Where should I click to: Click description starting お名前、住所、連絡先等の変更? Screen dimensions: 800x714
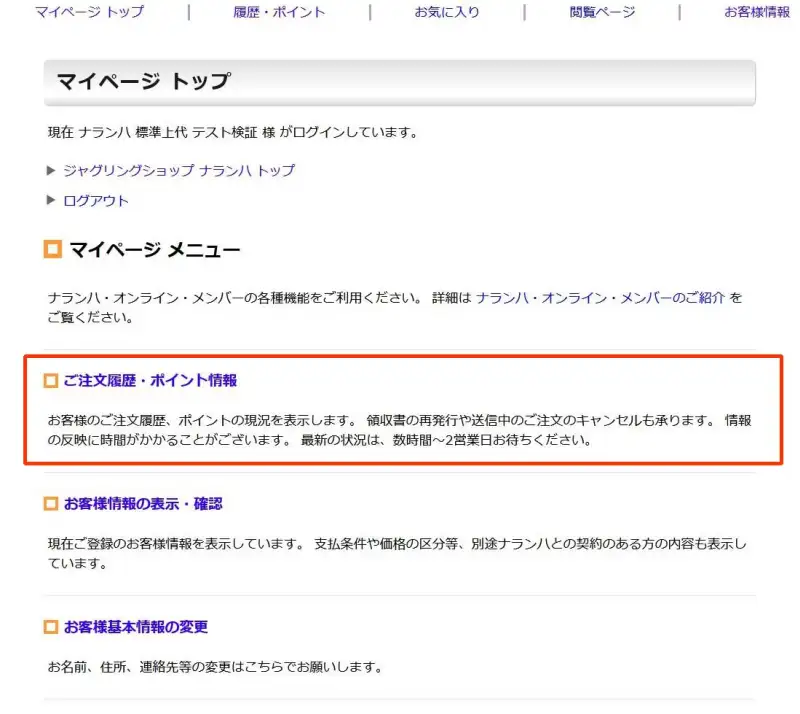[x=215, y=667]
